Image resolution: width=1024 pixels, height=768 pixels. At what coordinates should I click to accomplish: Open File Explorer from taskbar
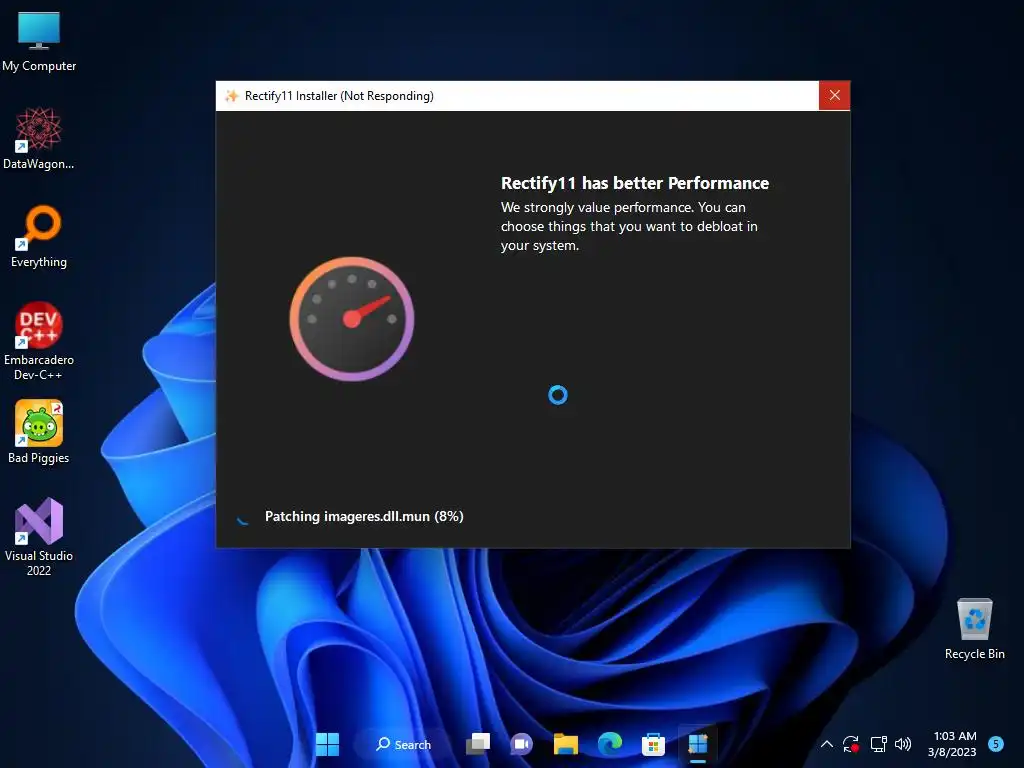click(566, 744)
